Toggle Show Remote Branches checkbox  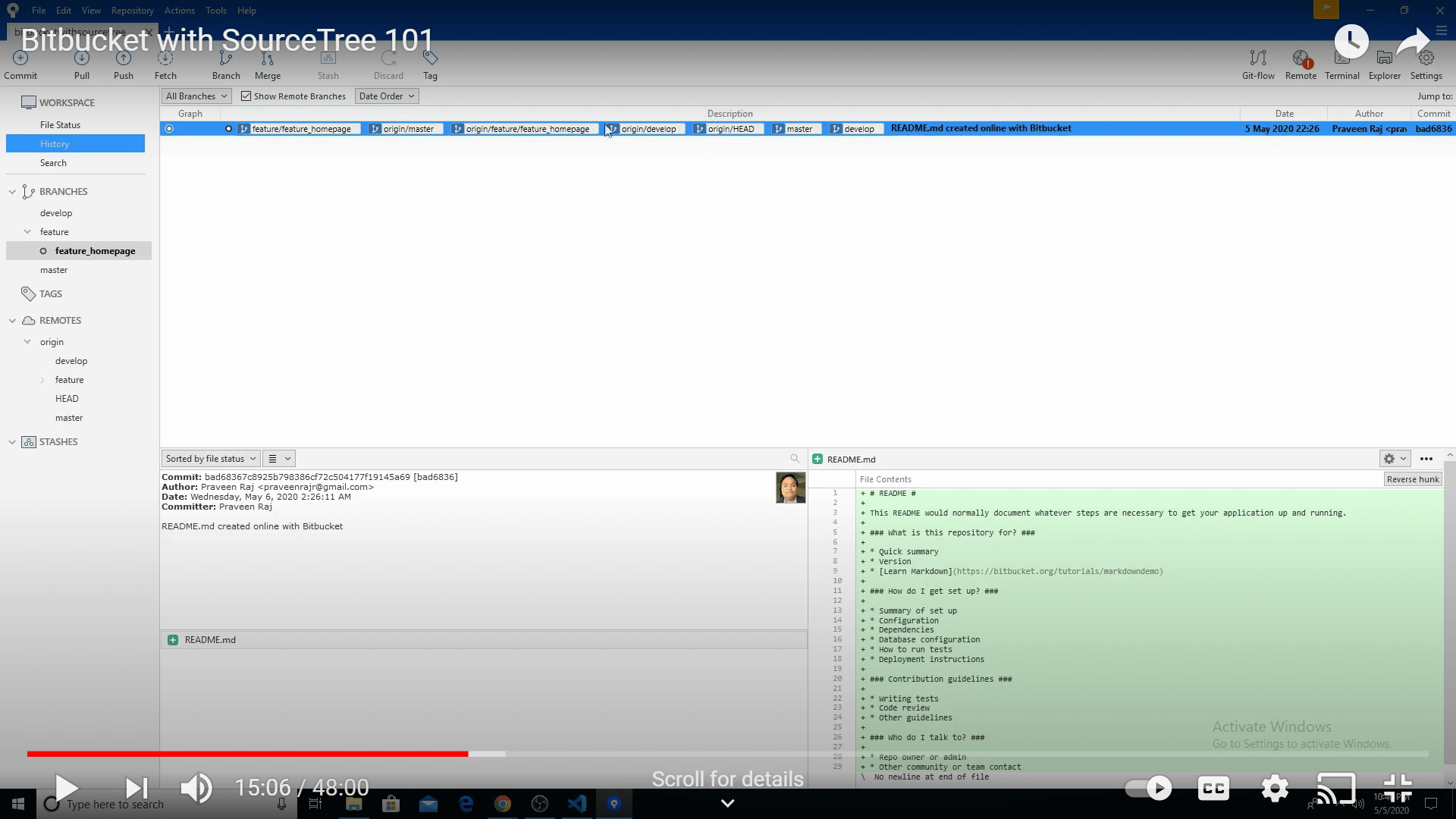pos(246,96)
